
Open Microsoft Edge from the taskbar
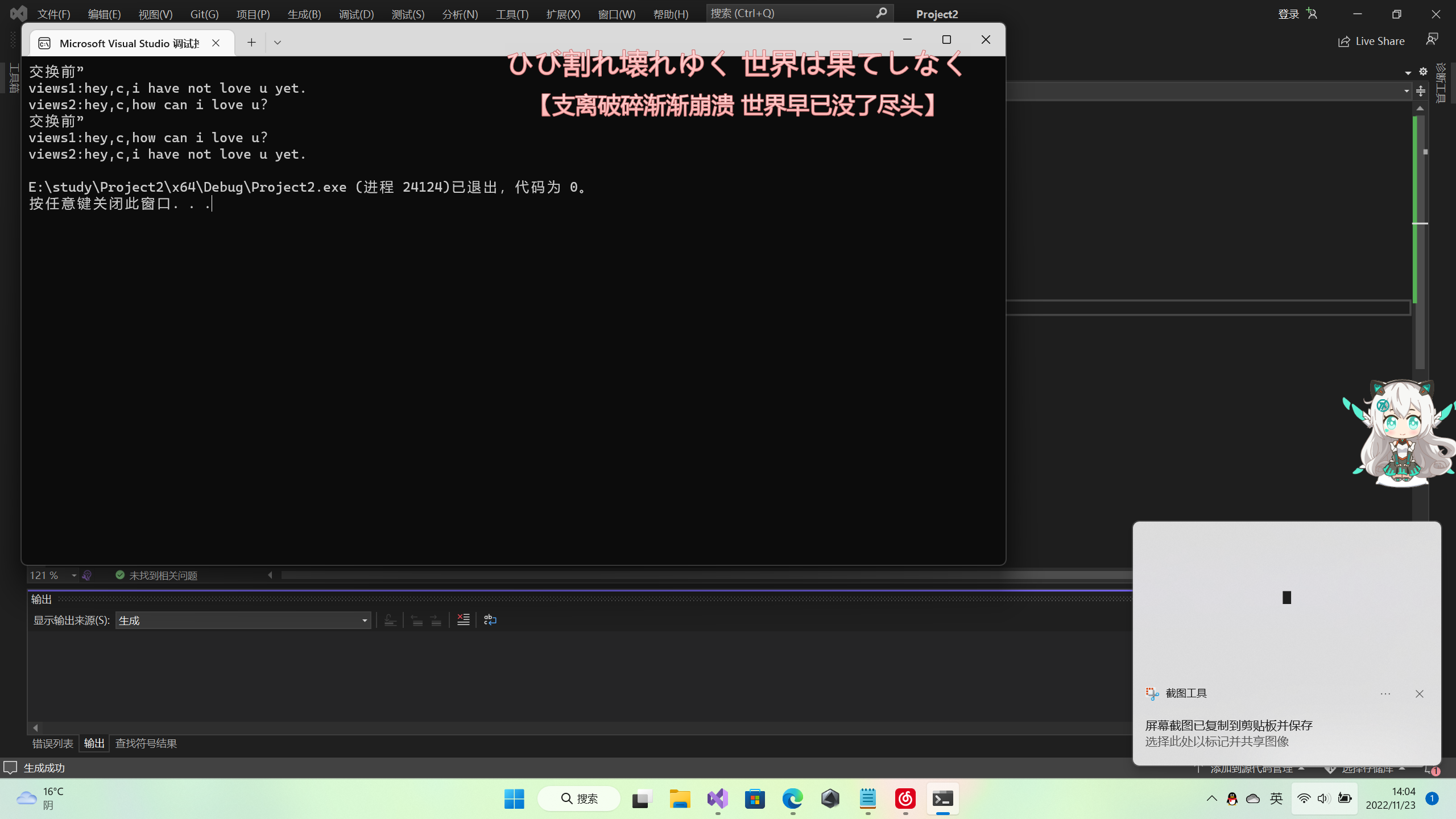[792, 799]
